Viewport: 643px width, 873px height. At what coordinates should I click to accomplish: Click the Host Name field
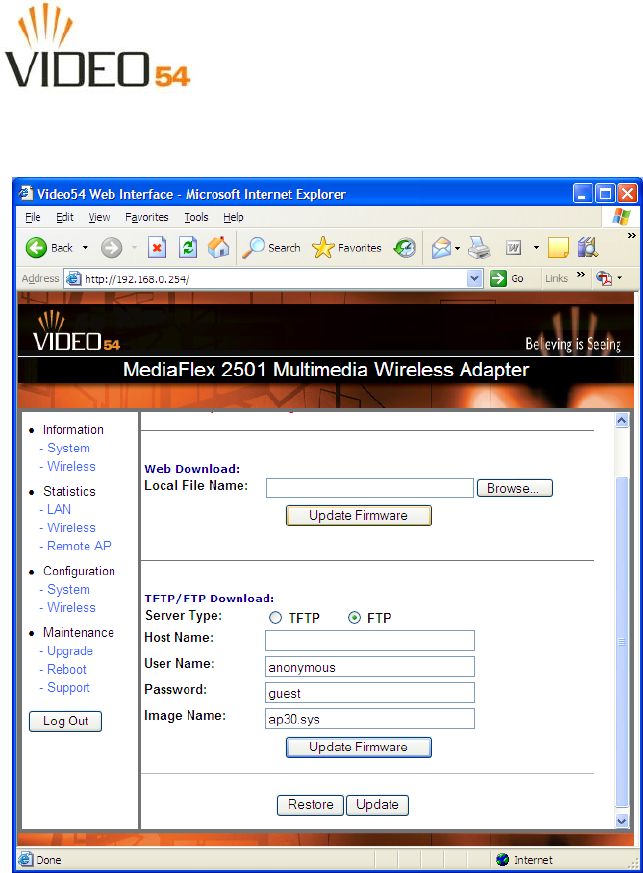[x=370, y=640]
